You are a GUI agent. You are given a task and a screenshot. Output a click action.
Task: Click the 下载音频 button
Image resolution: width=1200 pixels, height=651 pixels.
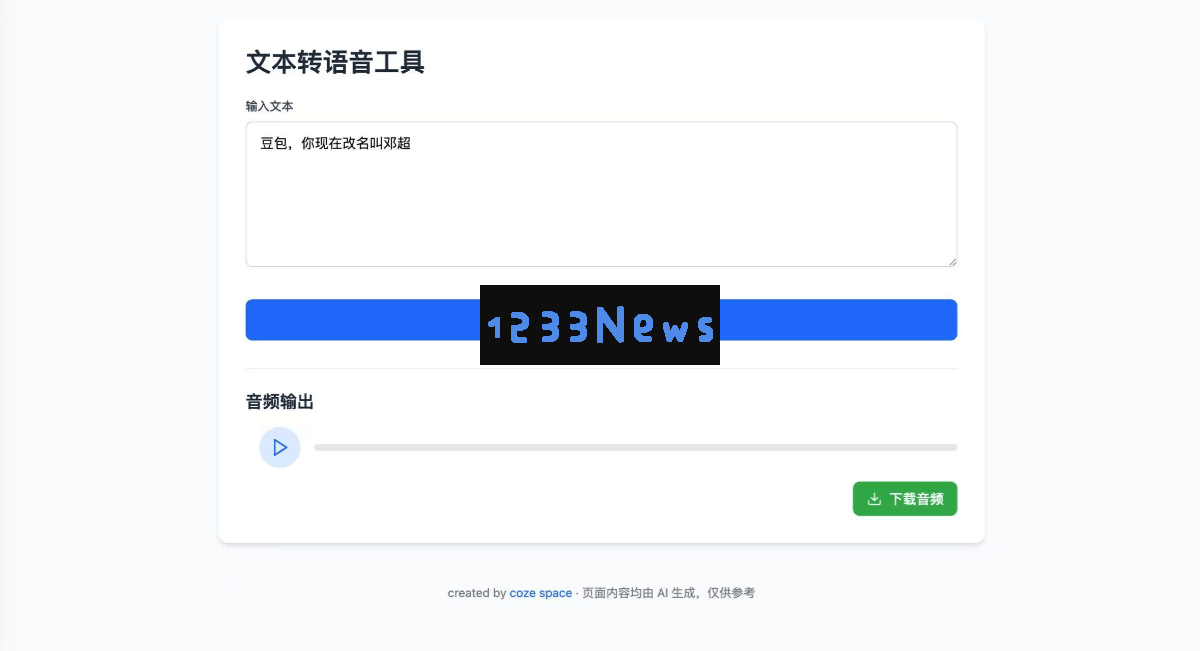tap(905, 499)
